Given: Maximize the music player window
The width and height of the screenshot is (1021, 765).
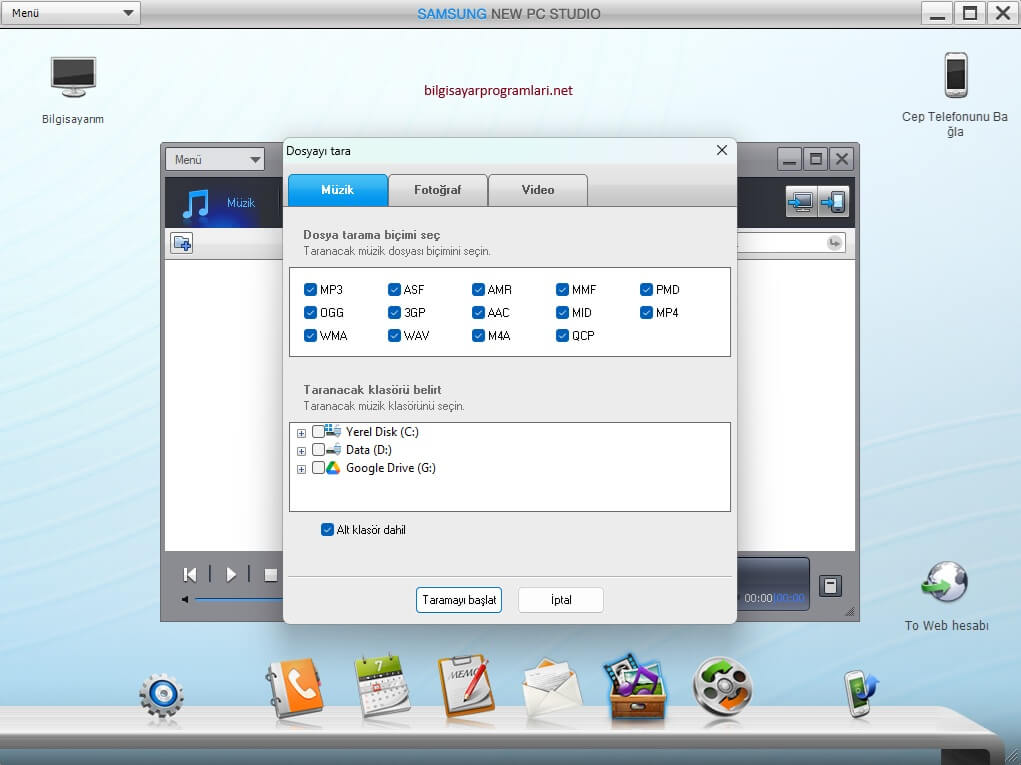Looking at the screenshot, I should pyautogui.click(x=815, y=160).
